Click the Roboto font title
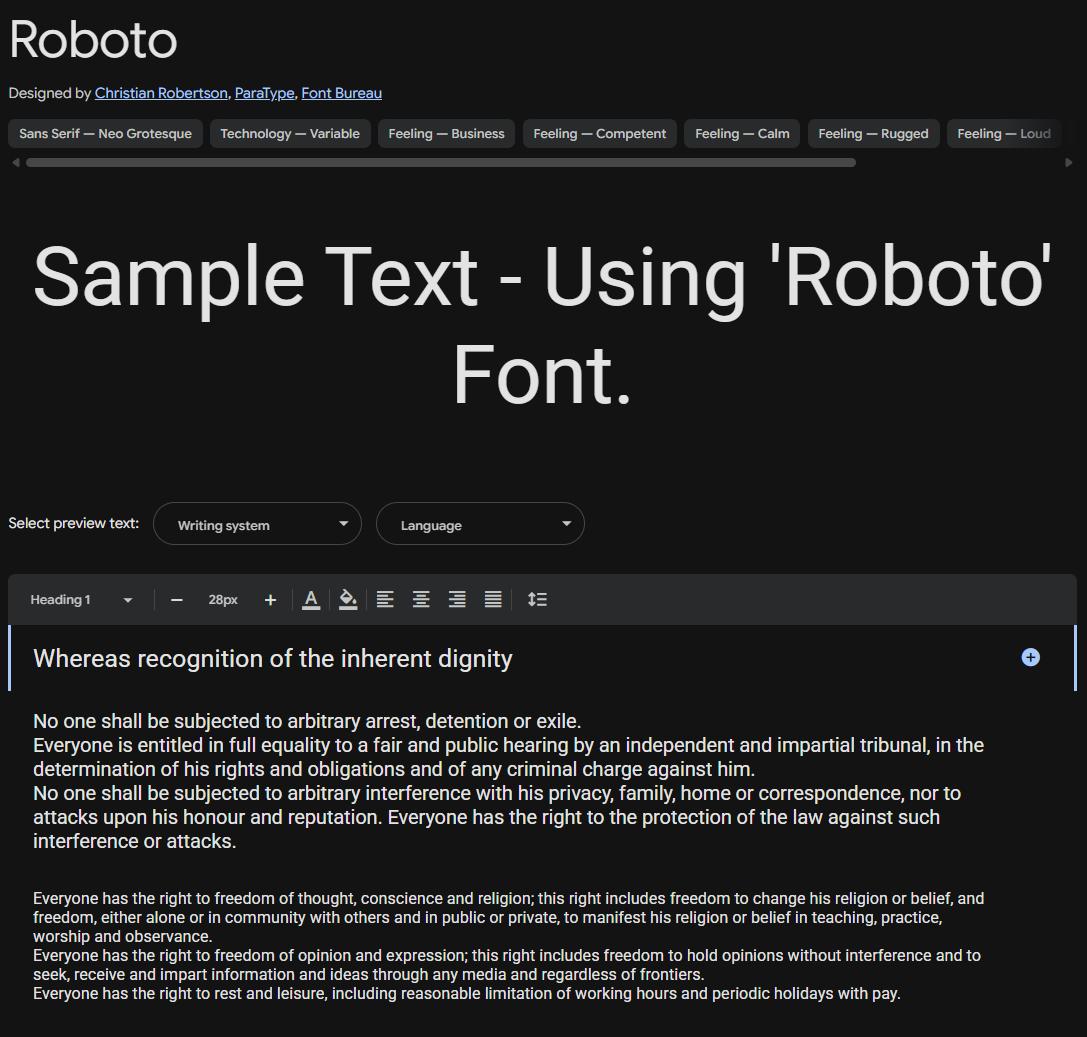1087x1037 pixels. (93, 40)
